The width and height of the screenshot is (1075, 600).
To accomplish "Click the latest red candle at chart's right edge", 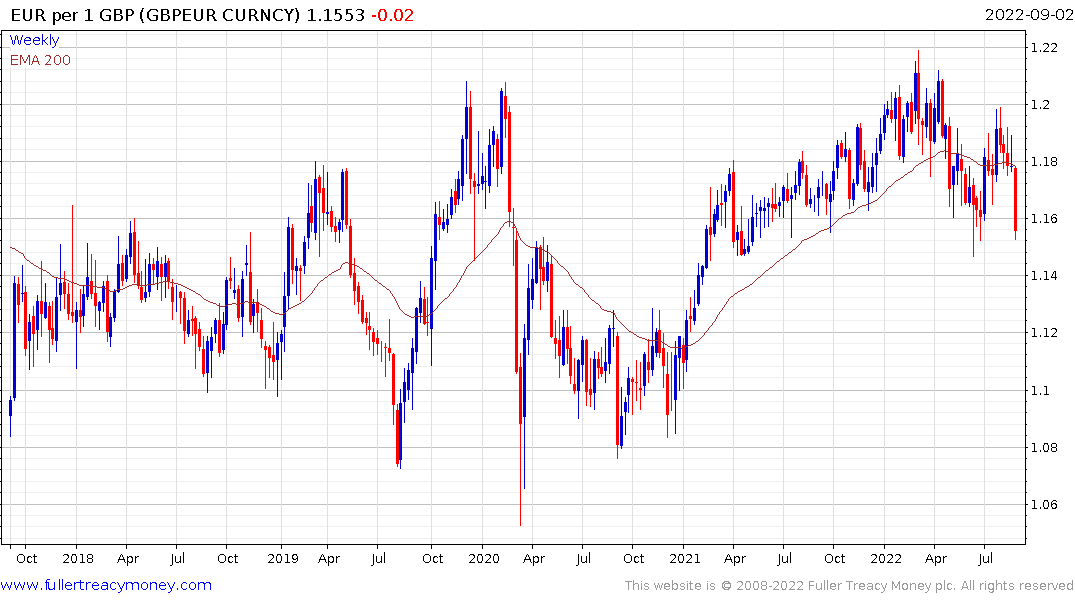I will (x=1015, y=202).
